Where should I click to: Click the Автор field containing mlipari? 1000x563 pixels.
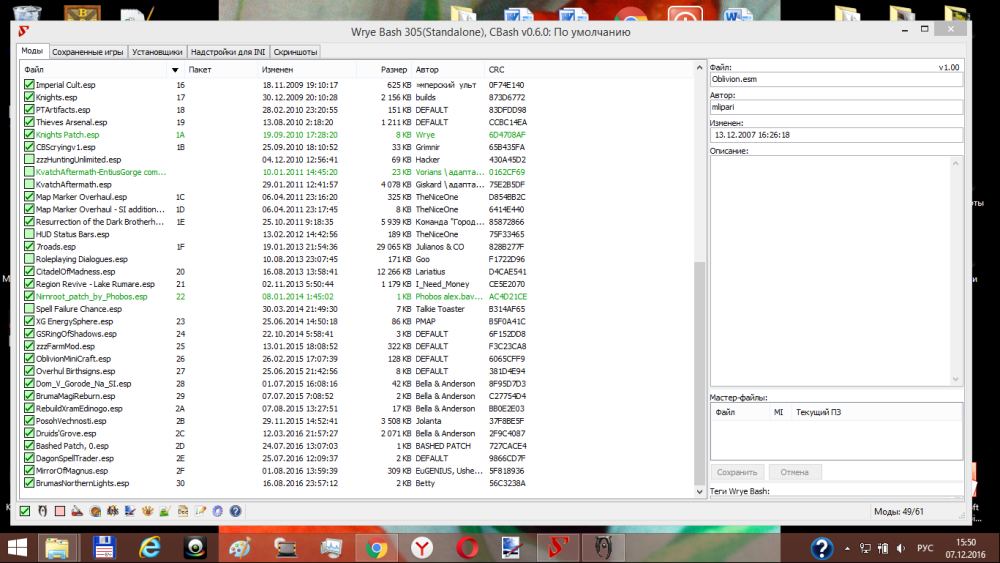click(x=835, y=107)
